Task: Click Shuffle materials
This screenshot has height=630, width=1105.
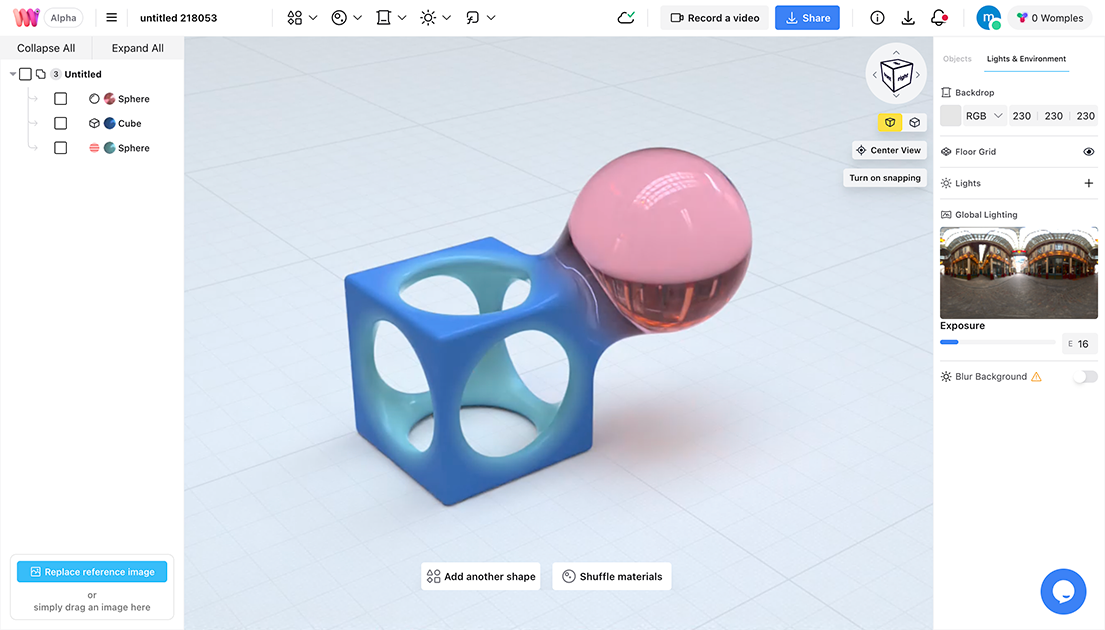Action: [612, 576]
